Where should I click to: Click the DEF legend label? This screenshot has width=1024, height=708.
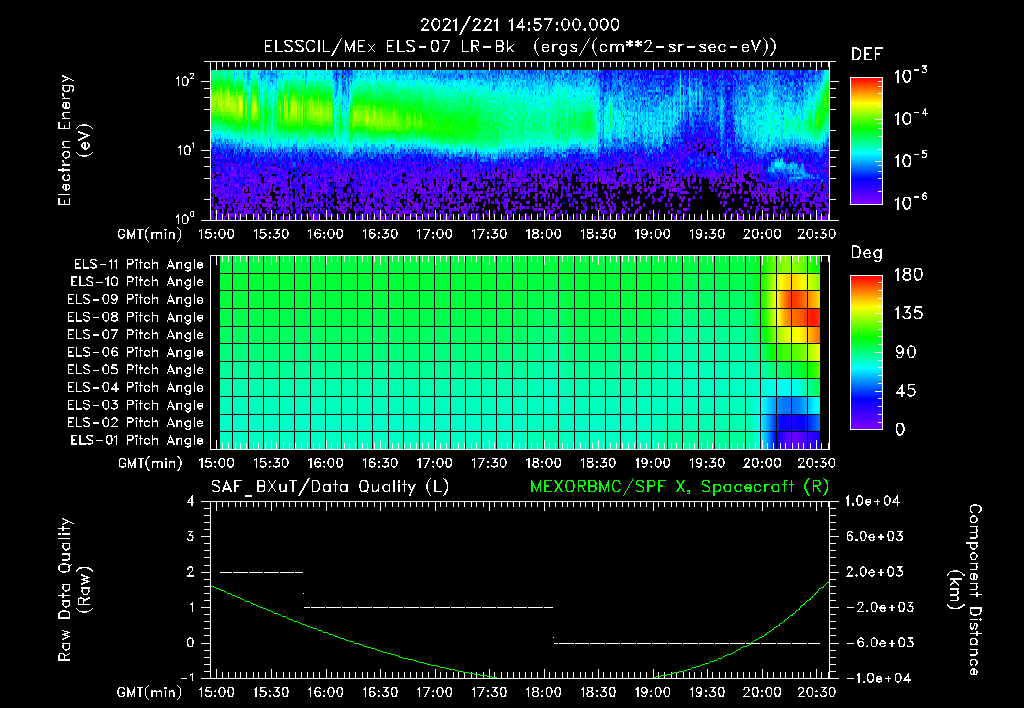click(x=867, y=54)
